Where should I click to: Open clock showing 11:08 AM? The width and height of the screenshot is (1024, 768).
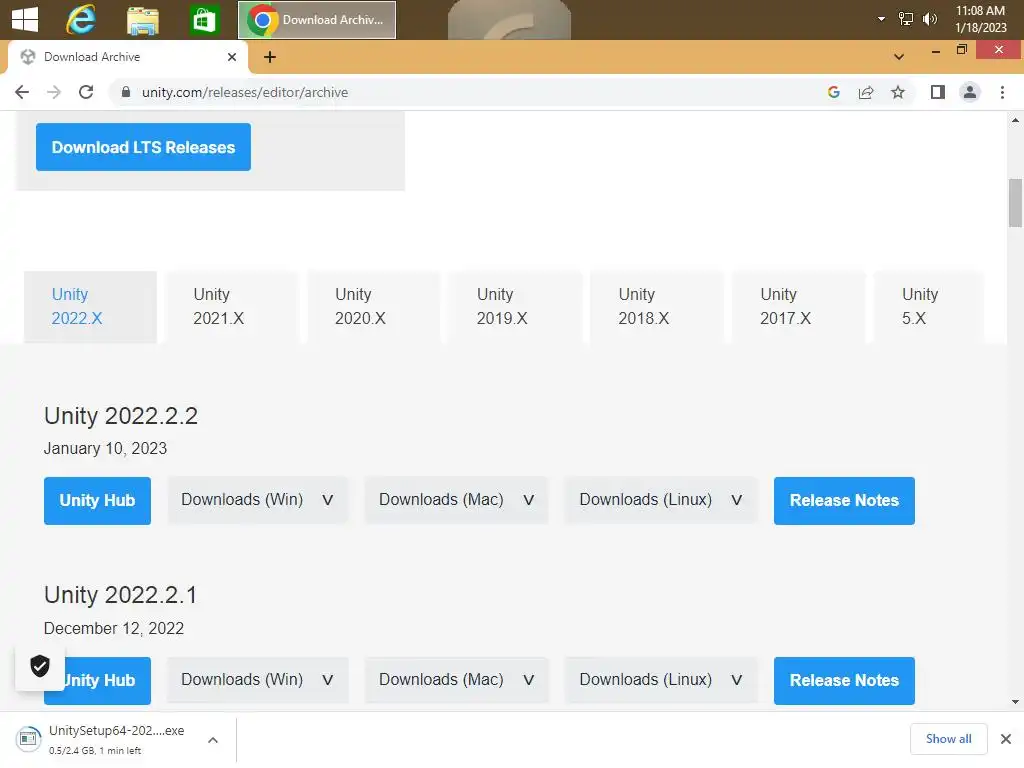[980, 19]
